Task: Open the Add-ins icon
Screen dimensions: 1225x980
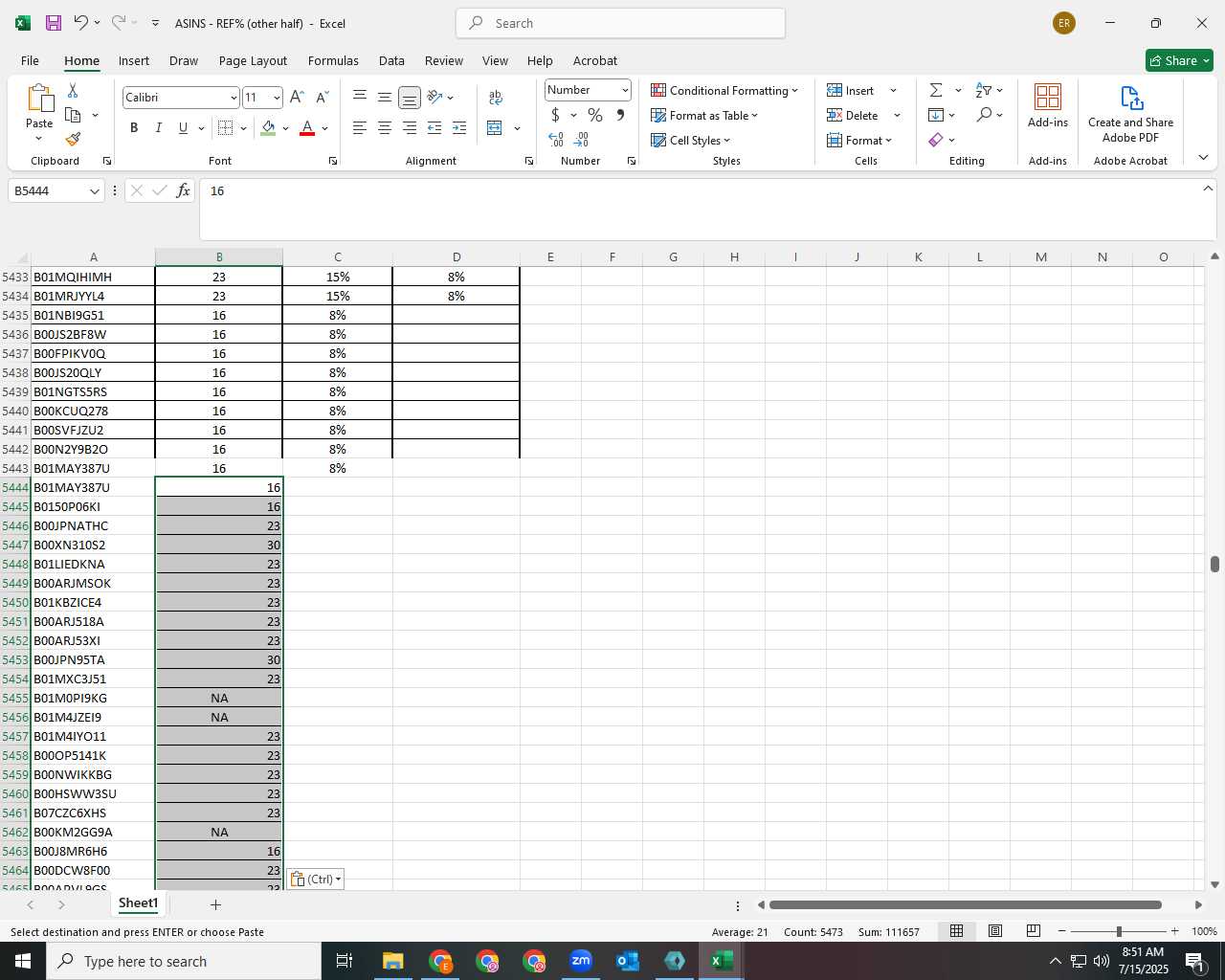Action: click(x=1048, y=105)
